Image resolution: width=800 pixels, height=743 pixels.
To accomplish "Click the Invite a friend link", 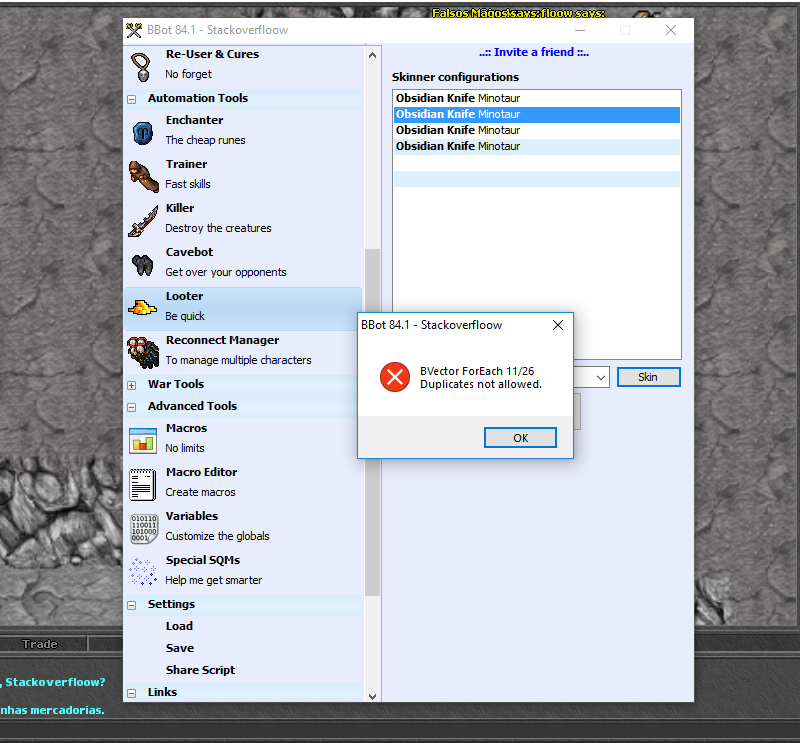I will [x=533, y=52].
